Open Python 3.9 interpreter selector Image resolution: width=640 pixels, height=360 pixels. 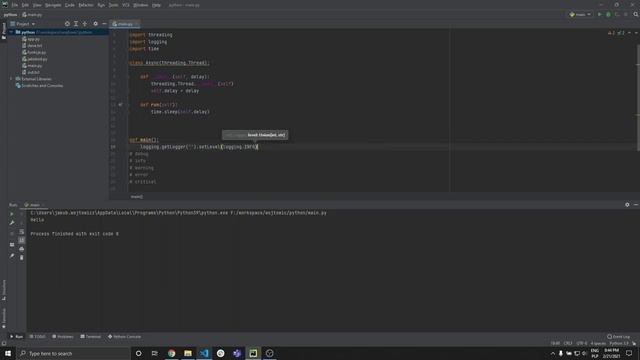point(619,344)
